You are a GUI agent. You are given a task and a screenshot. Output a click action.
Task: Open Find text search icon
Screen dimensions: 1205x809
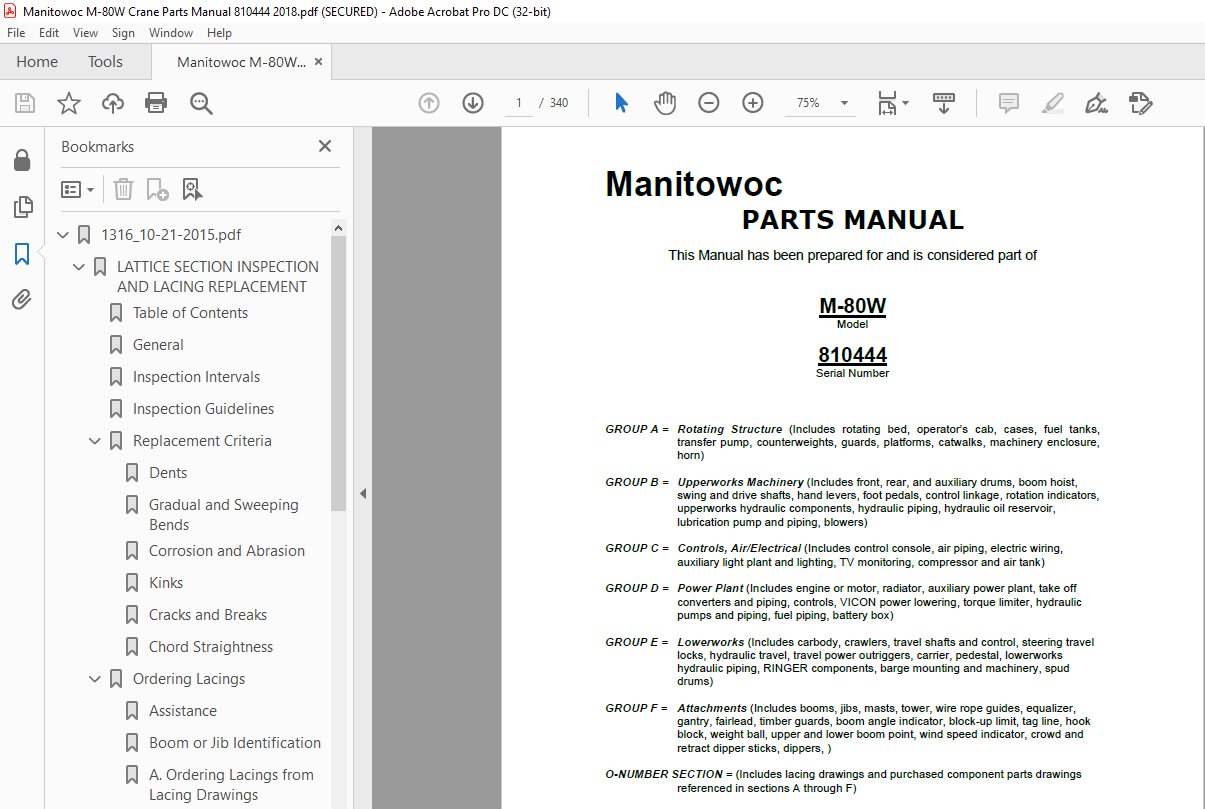pyautogui.click(x=201, y=103)
